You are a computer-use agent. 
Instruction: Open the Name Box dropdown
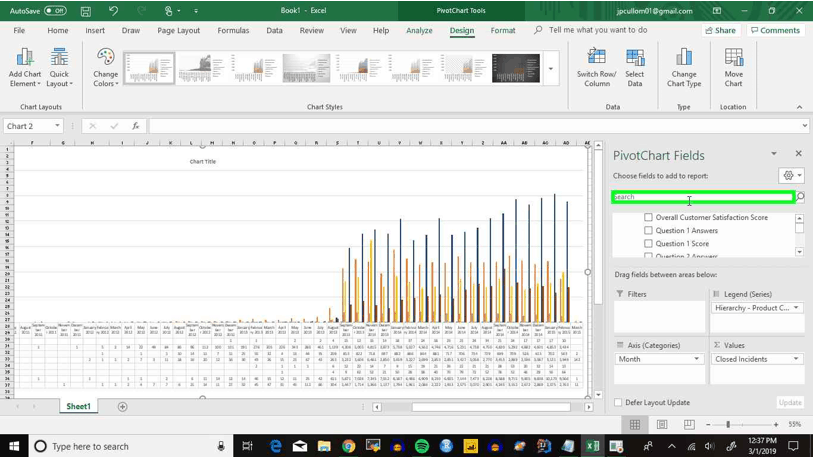tap(57, 126)
